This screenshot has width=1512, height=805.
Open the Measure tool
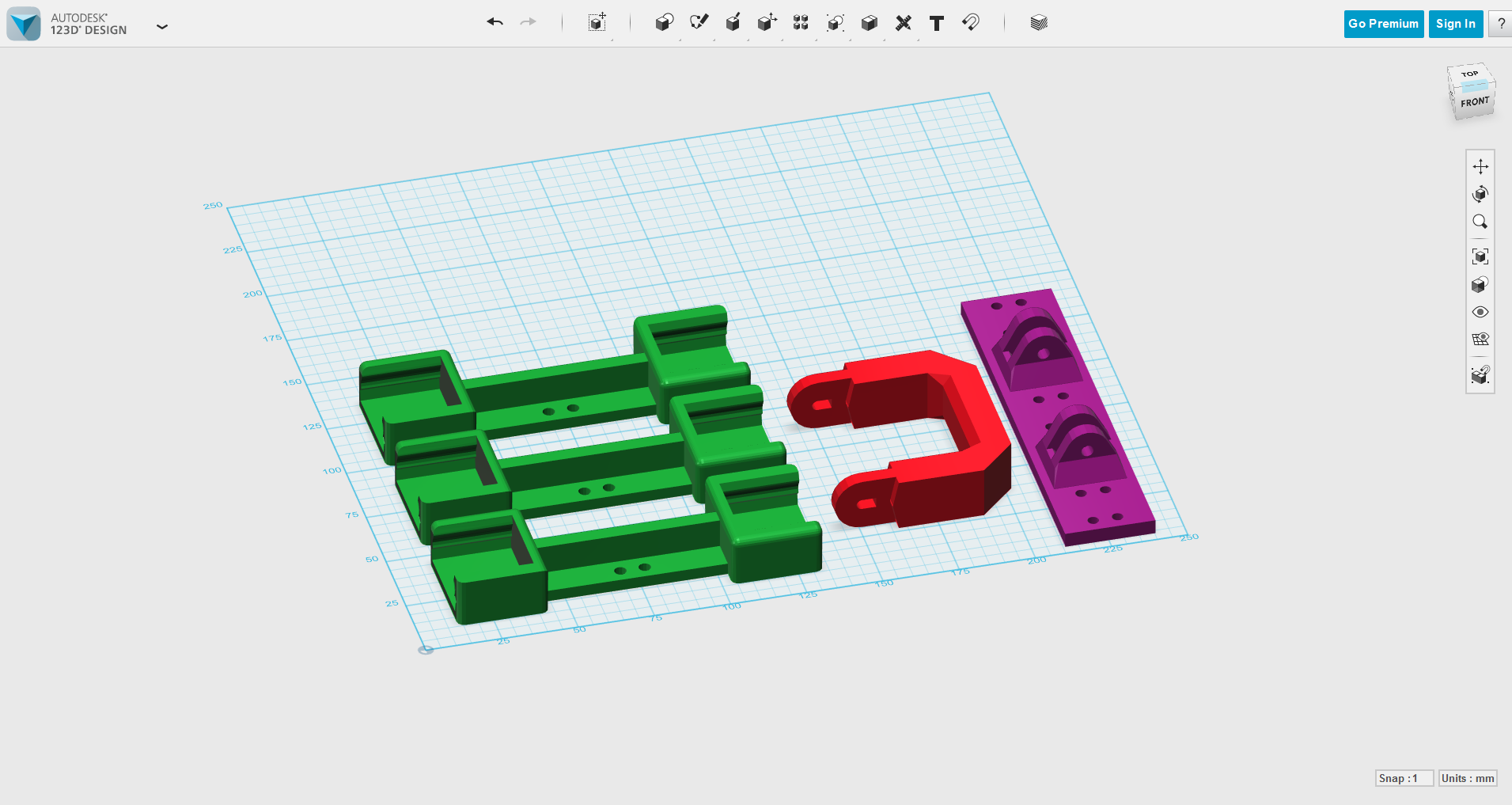click(x=903, y=23)
